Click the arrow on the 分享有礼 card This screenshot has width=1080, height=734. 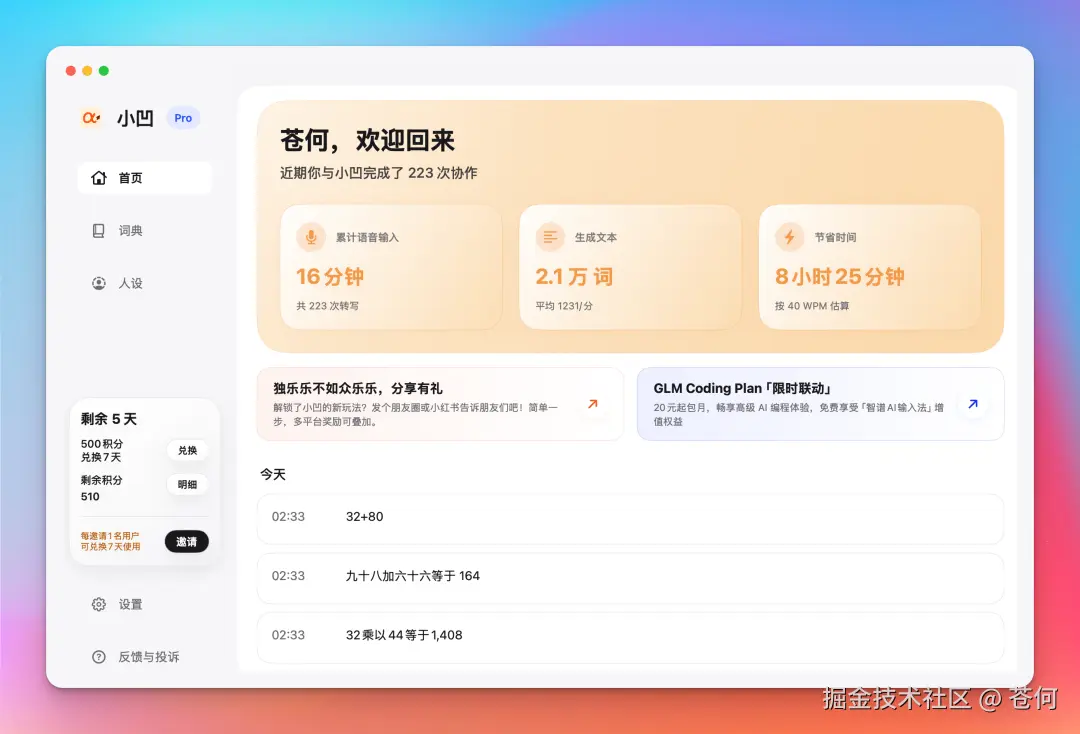593,404
